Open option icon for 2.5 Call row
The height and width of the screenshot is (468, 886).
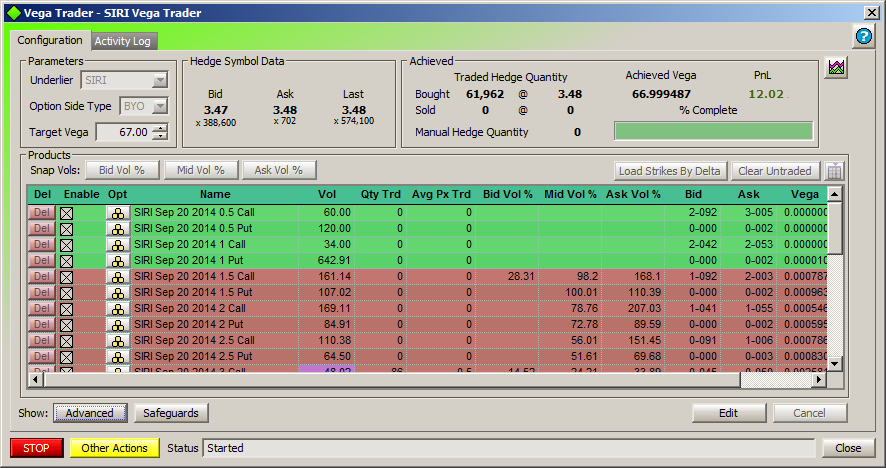point(118,341)
